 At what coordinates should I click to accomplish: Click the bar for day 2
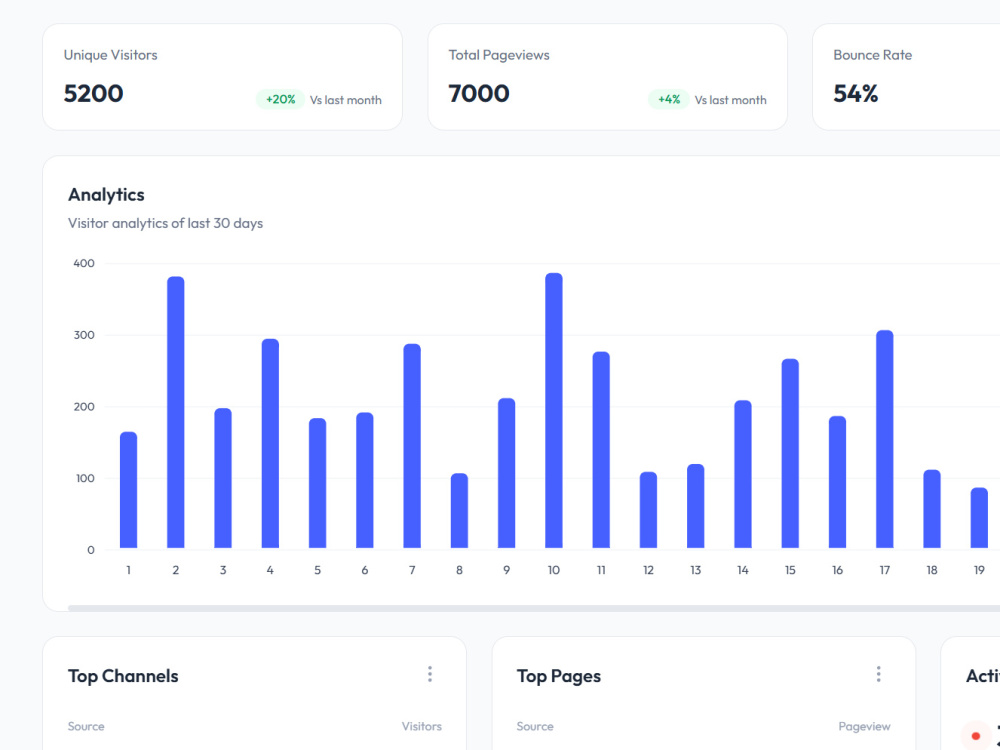point(175,412)
